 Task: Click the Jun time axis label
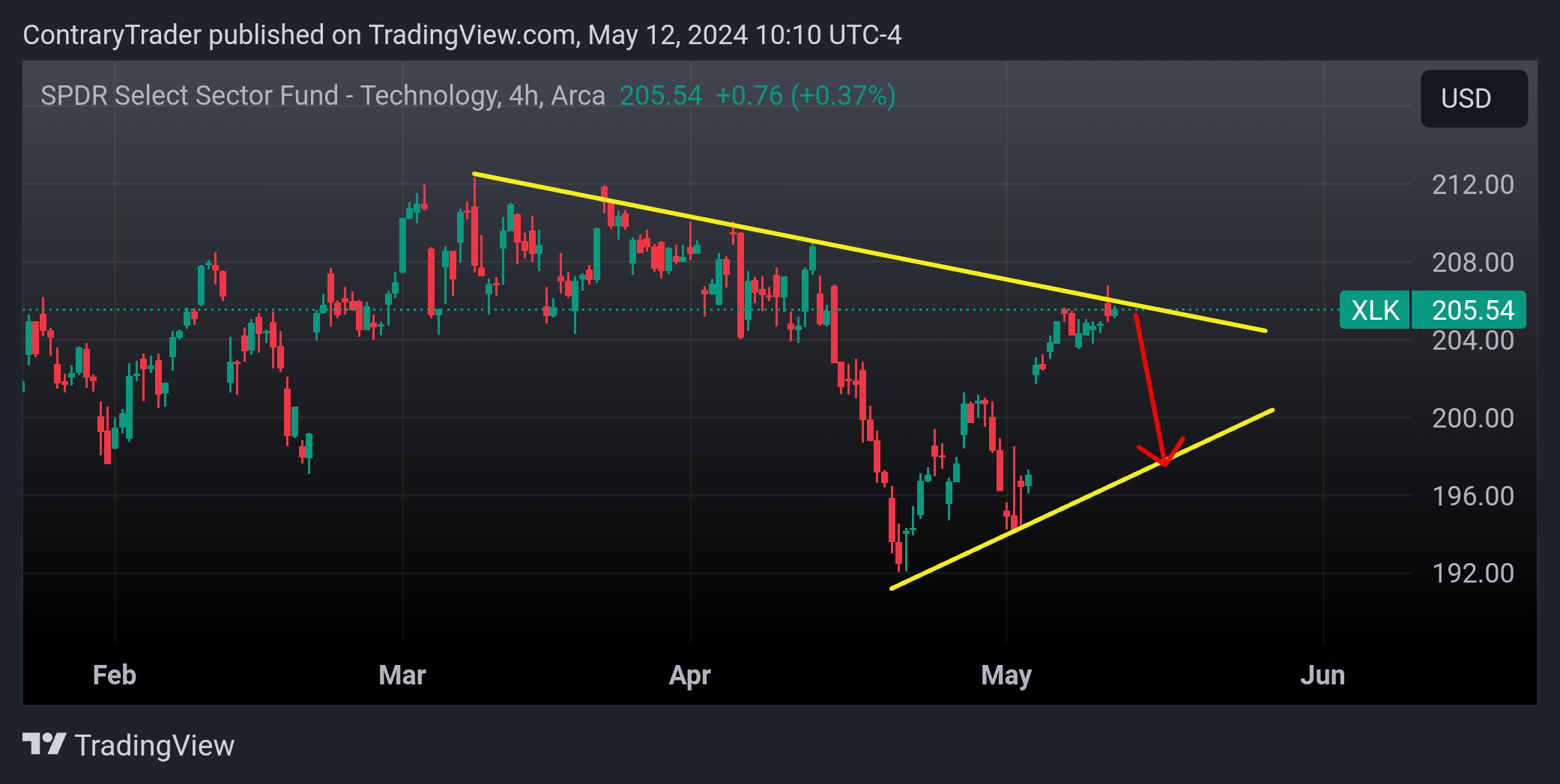tap(1322, 675)
